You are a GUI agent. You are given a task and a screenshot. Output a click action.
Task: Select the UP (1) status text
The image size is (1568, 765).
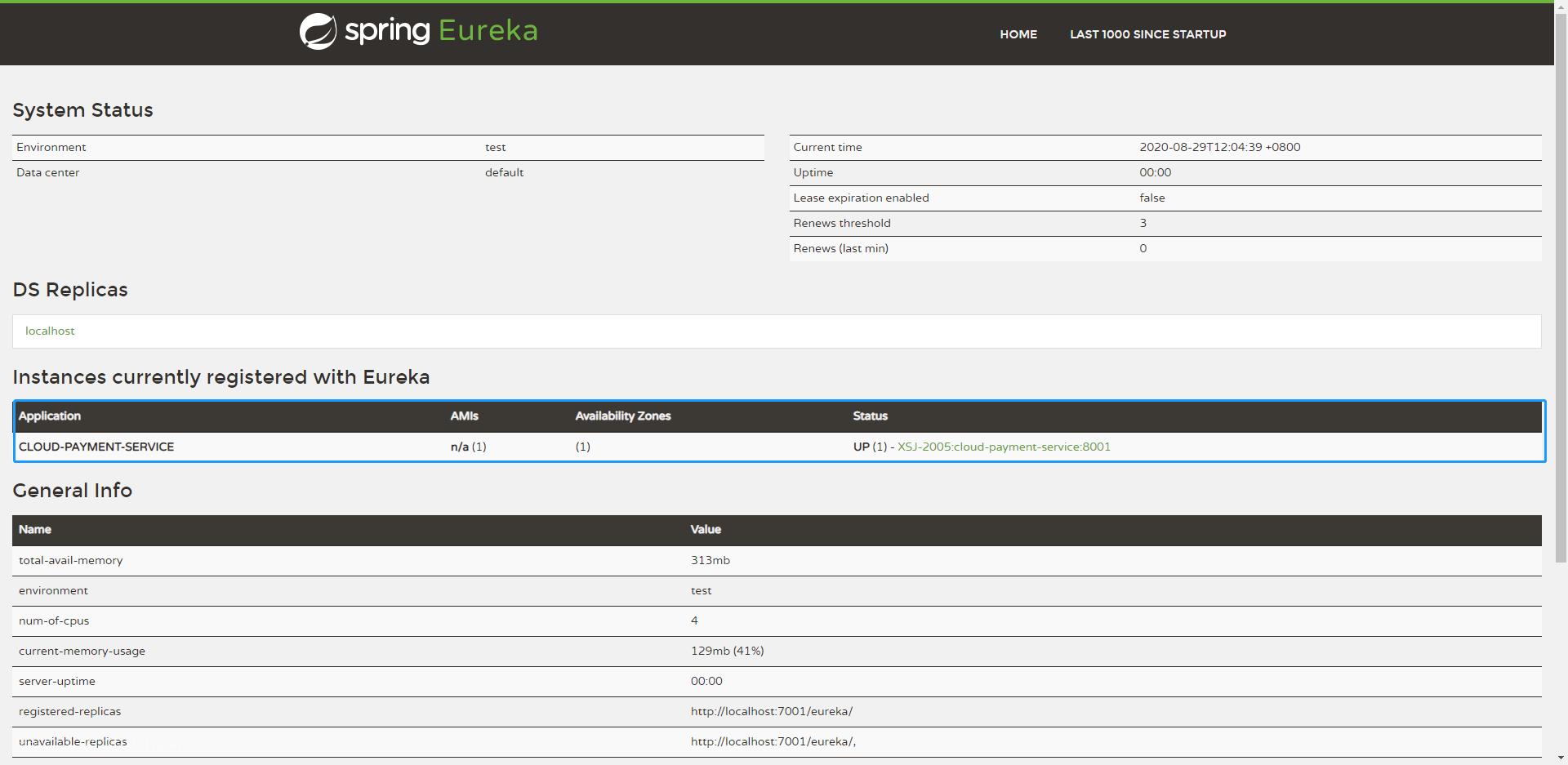[x=870, y=447]
